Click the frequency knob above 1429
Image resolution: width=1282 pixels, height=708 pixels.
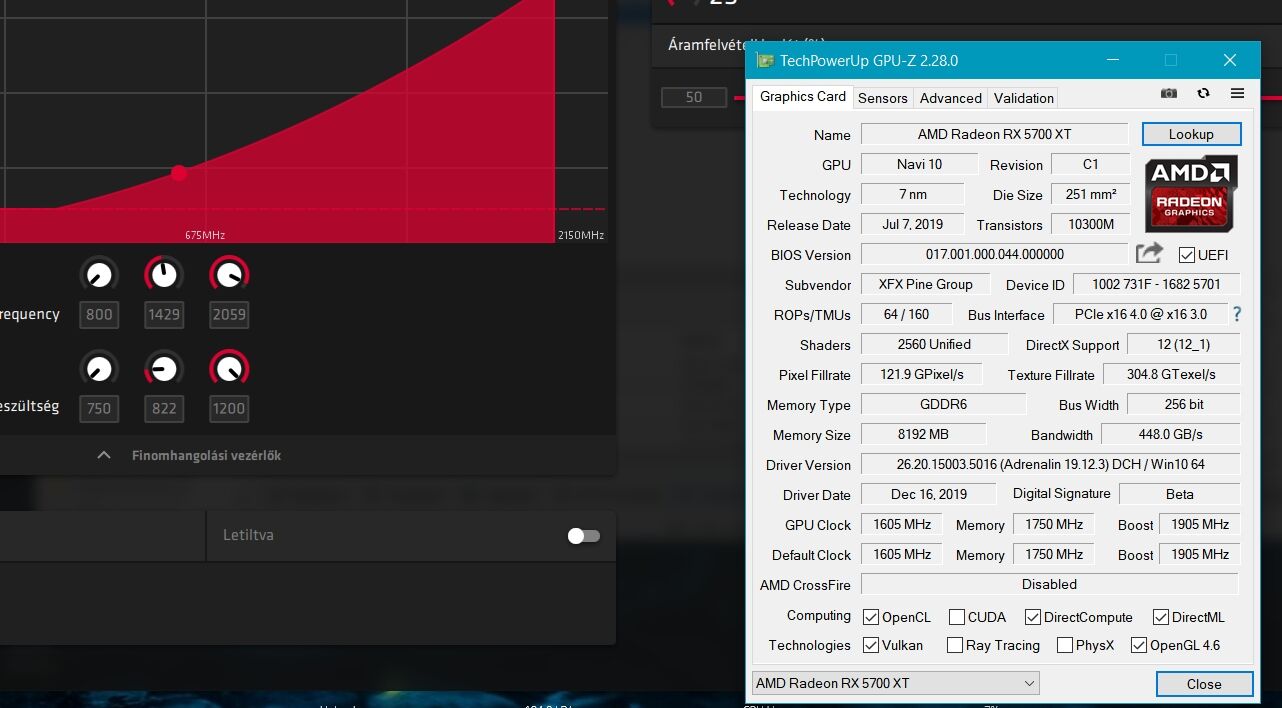pos(164,274)
